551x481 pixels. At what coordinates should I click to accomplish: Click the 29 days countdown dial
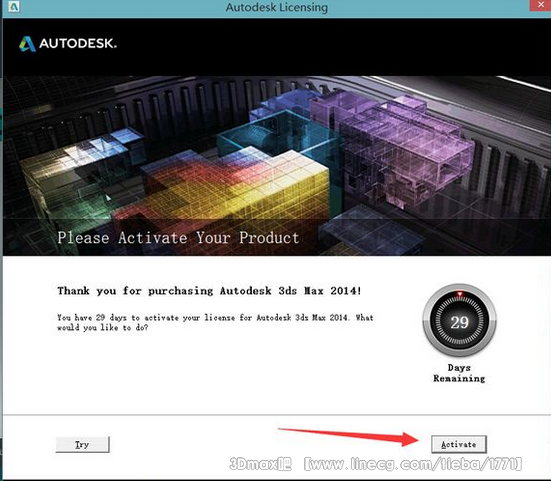(459, 320)
